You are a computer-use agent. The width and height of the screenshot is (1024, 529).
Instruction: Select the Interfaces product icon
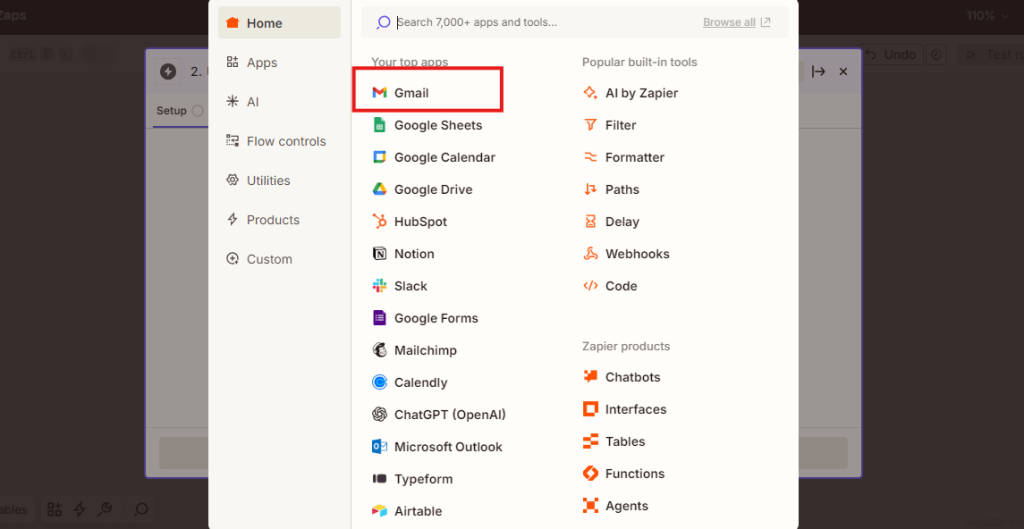590,409
